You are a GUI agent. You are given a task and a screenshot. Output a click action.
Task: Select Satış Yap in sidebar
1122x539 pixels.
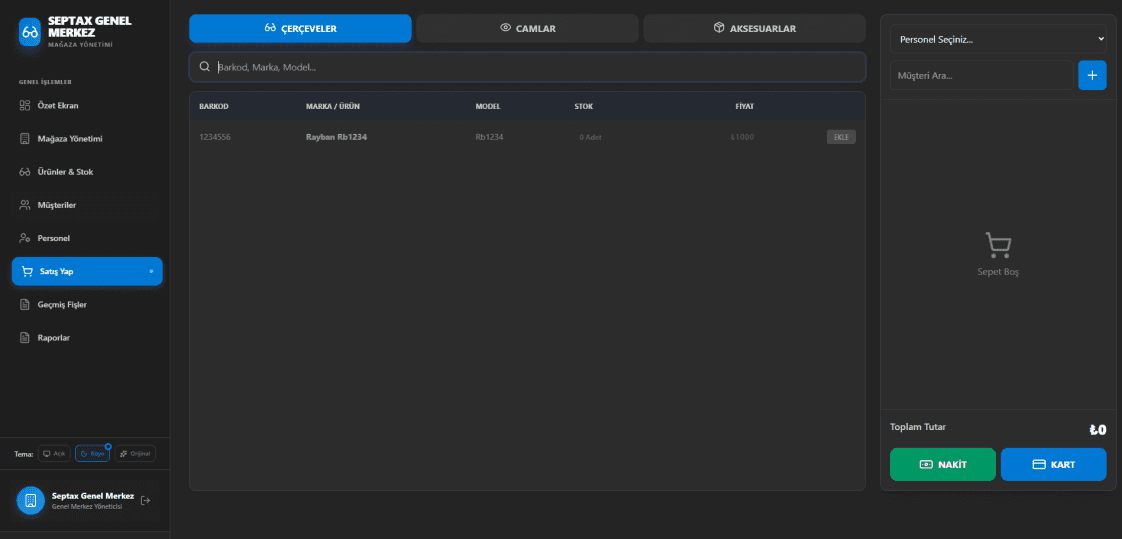[87, 271]
